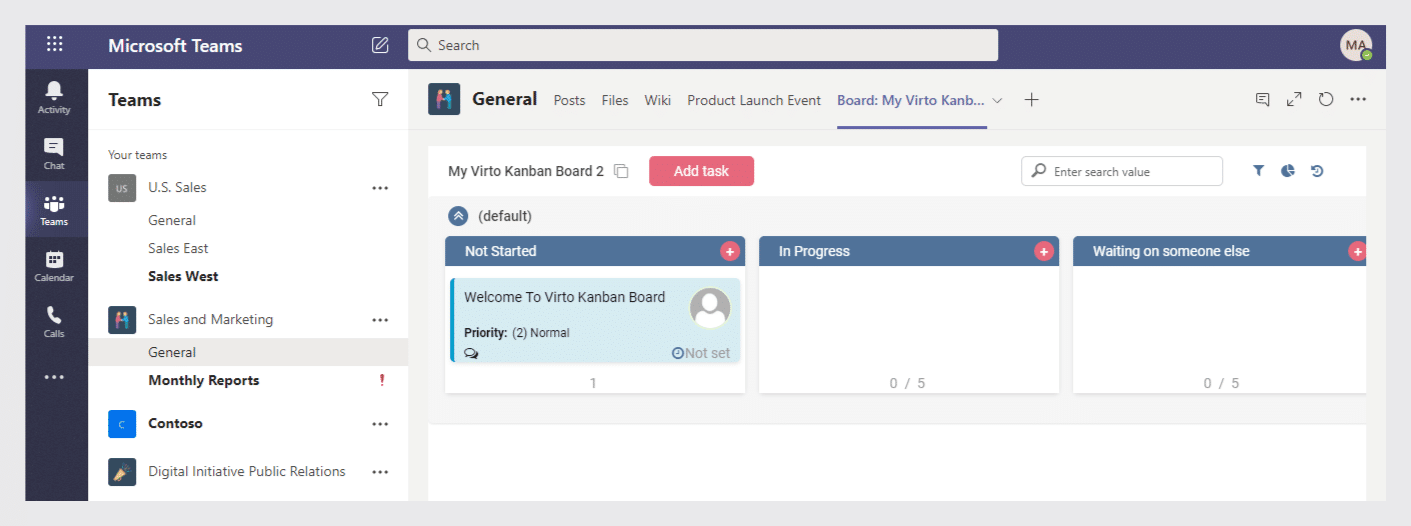Screen dimensions: 1411x526
Task: Click the Add task button
Action: pyautogui.click(x=701, y=171)
